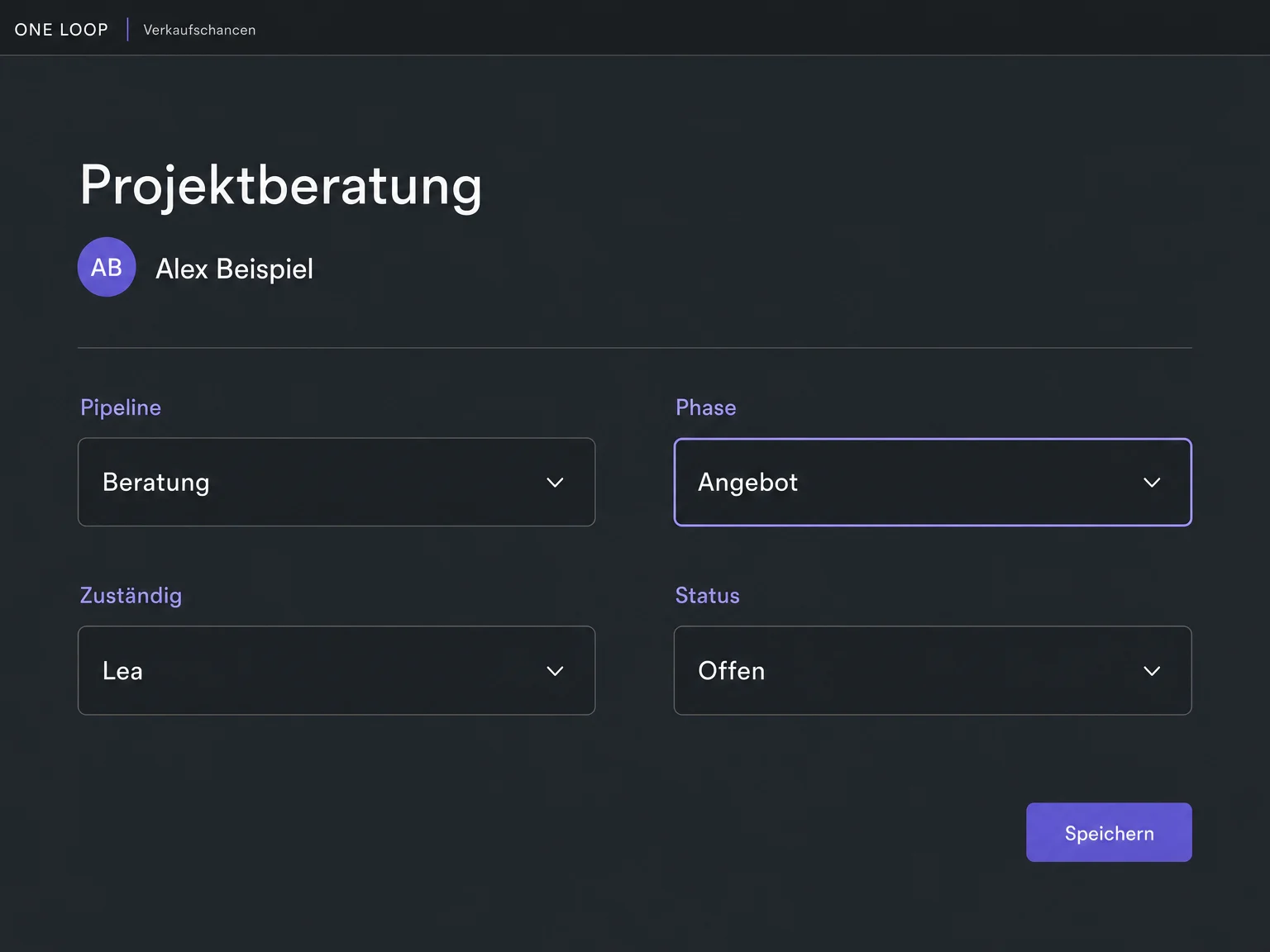Image resolution: width=1270 pixels, height=952 pixels.
Task: Click the Speichern button
Action: [x=1109, y=832]
